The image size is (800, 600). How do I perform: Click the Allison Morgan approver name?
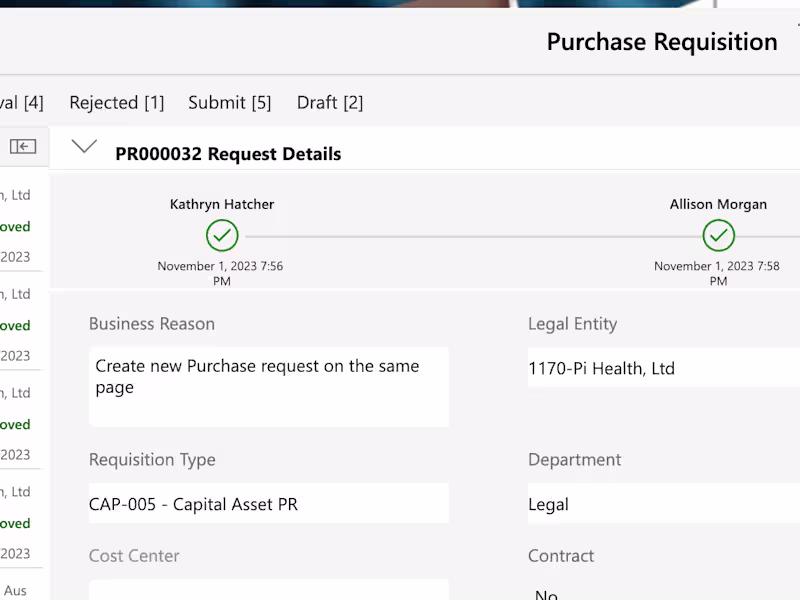click(718, 204)
